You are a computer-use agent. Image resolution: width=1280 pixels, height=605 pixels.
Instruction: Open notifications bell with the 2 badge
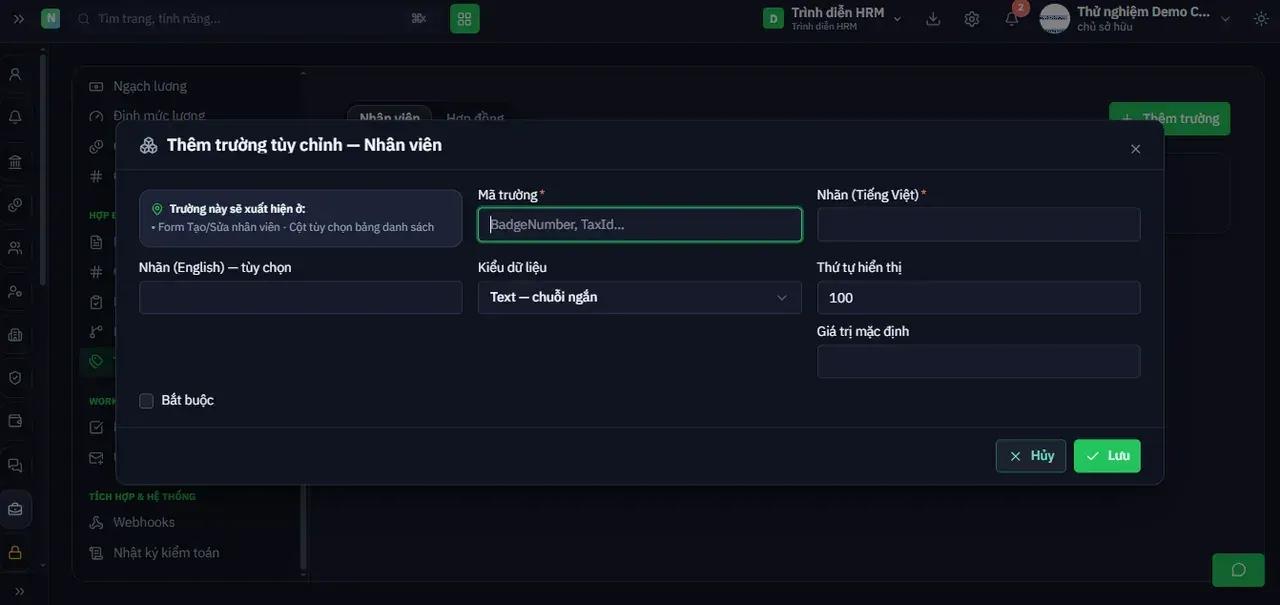(x=1012, y=19)
